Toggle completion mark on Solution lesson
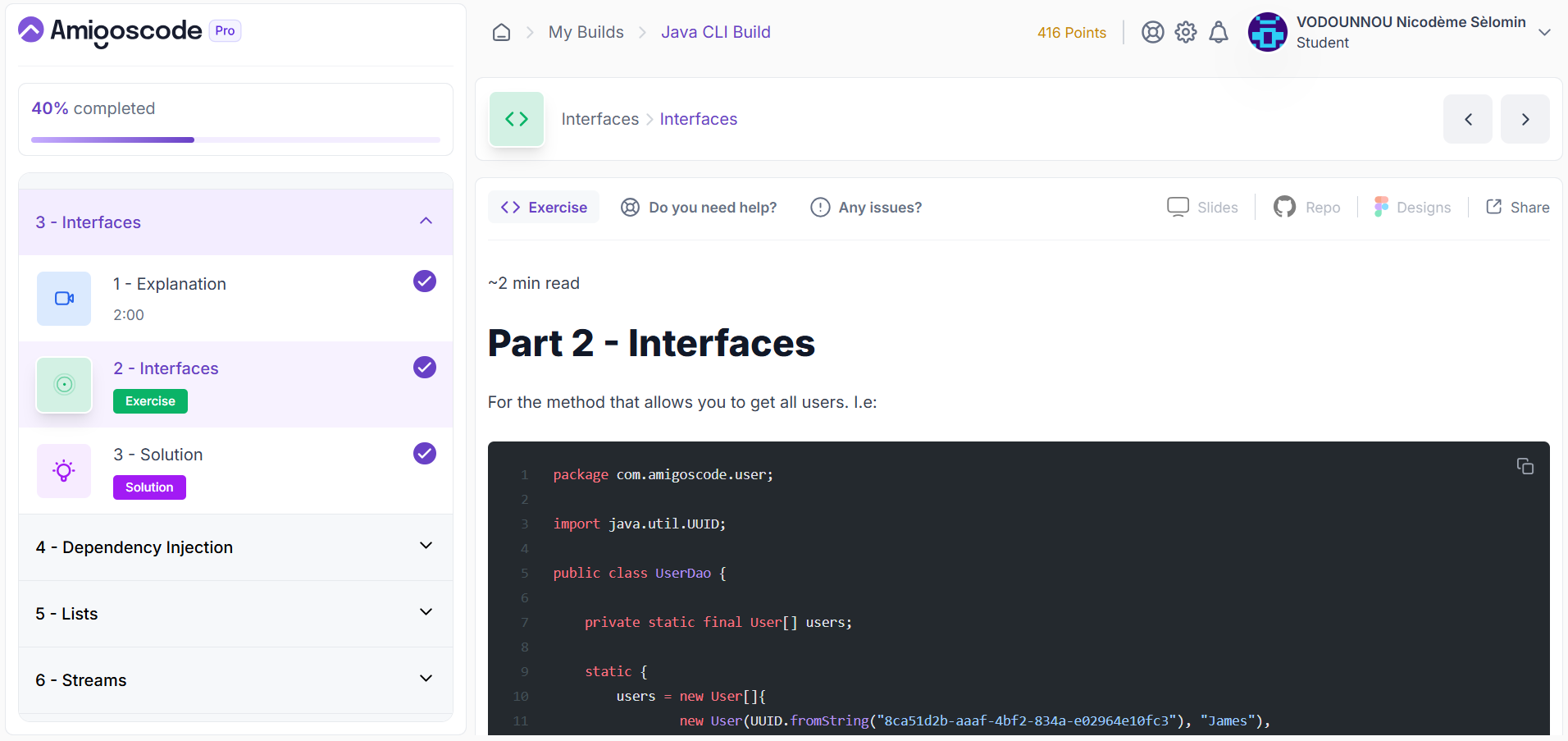 pyautogui.click(x=424, y=453)
